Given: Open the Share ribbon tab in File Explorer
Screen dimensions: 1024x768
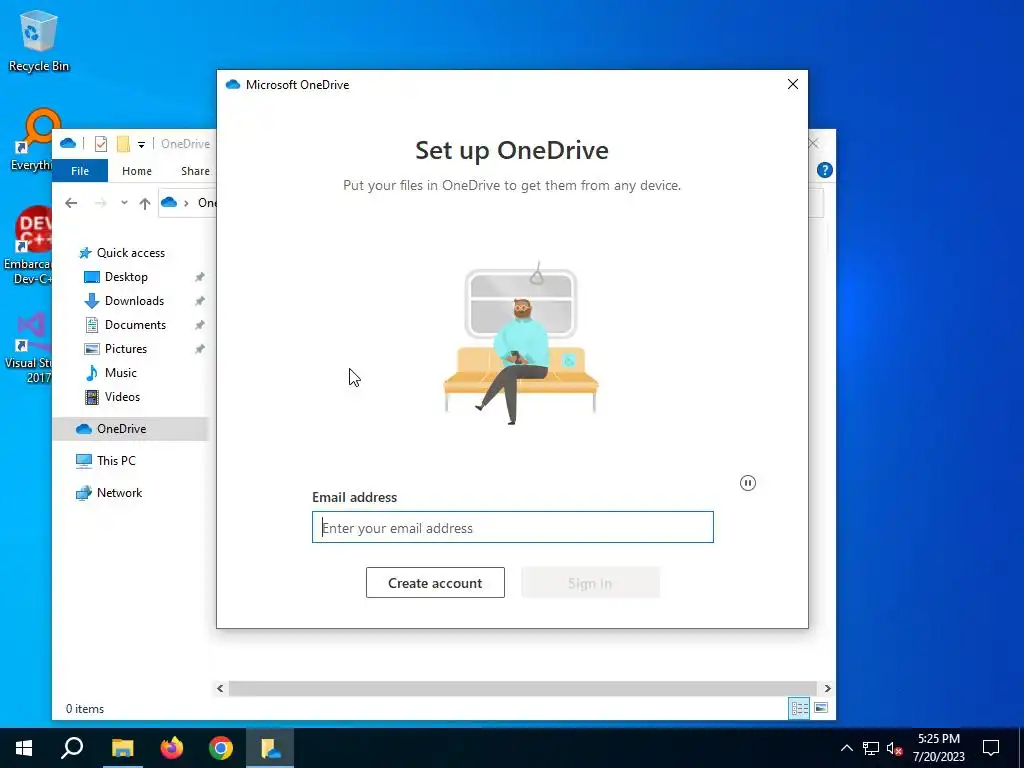Looking at the screenshot, I should coord(195,170).
